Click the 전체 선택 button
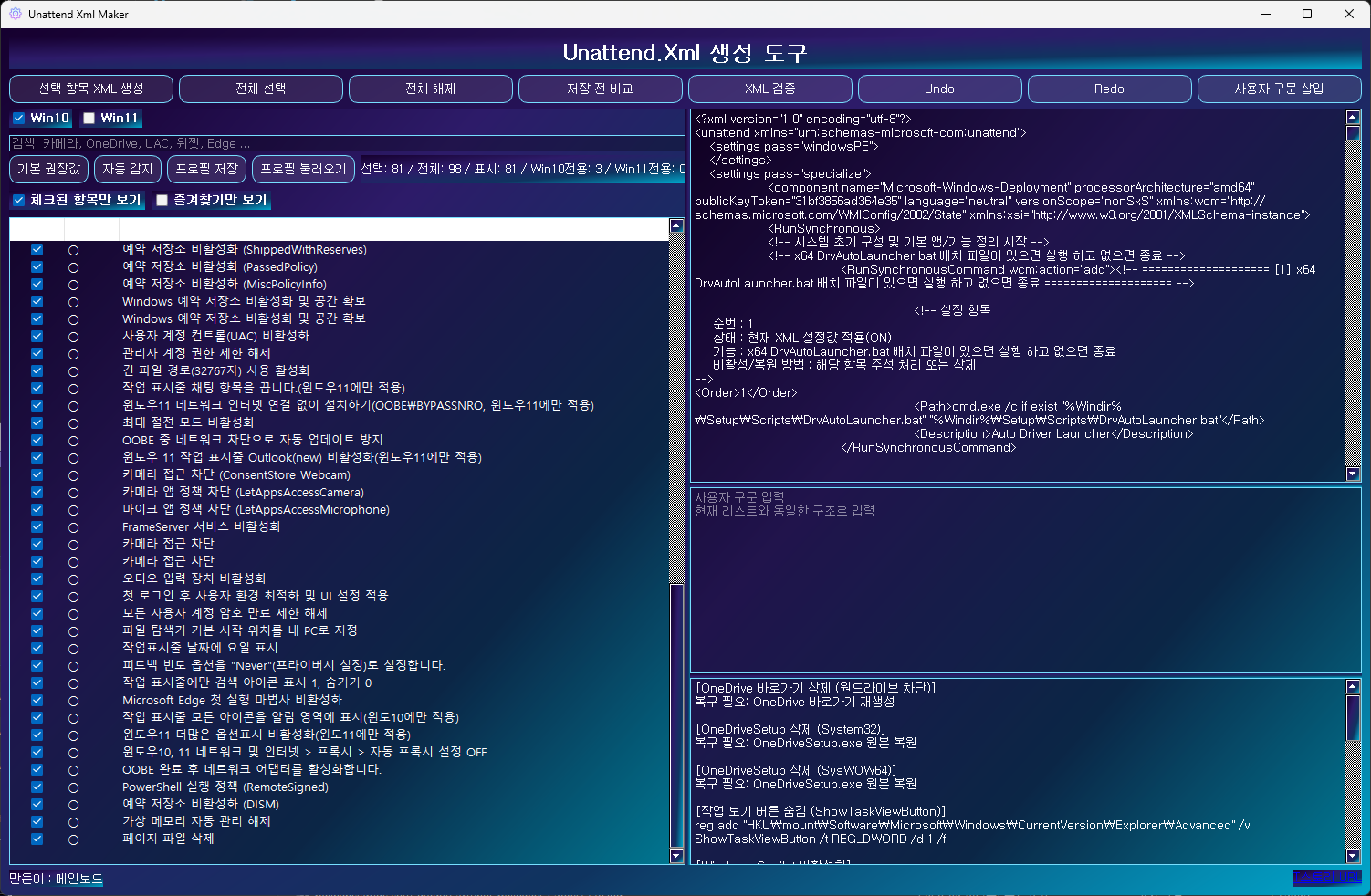The width and height of the screenshot is (1371, 896). pos(261,89)
